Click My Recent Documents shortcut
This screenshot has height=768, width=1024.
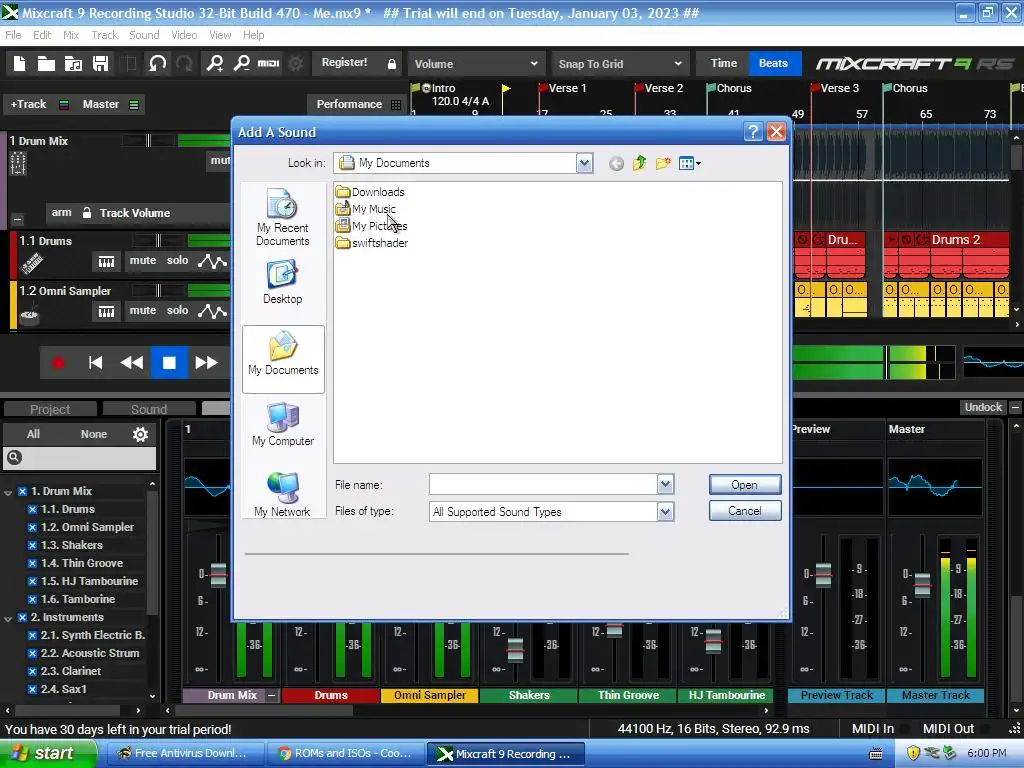(x=283, y=217)
